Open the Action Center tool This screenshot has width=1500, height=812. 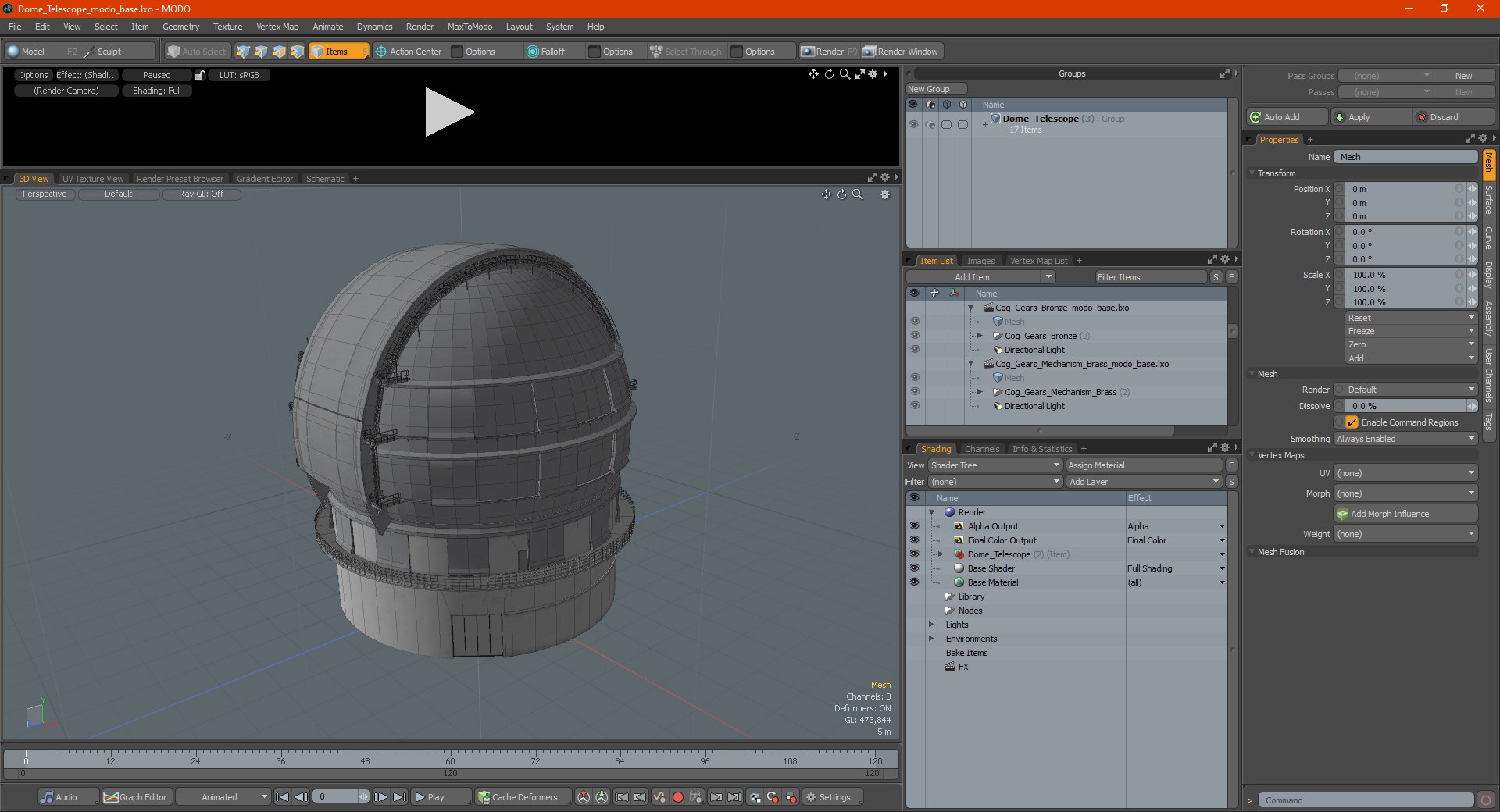pyautogui.click(x=409, y=52)
